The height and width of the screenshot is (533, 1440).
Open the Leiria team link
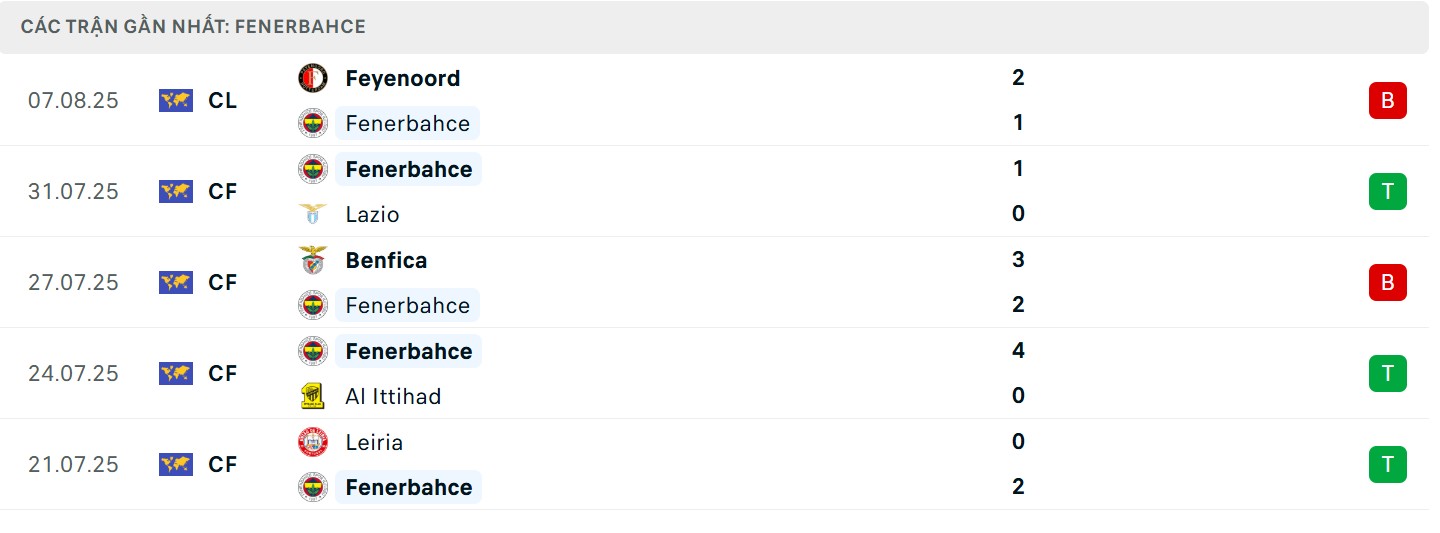click(x=374, y=442)
